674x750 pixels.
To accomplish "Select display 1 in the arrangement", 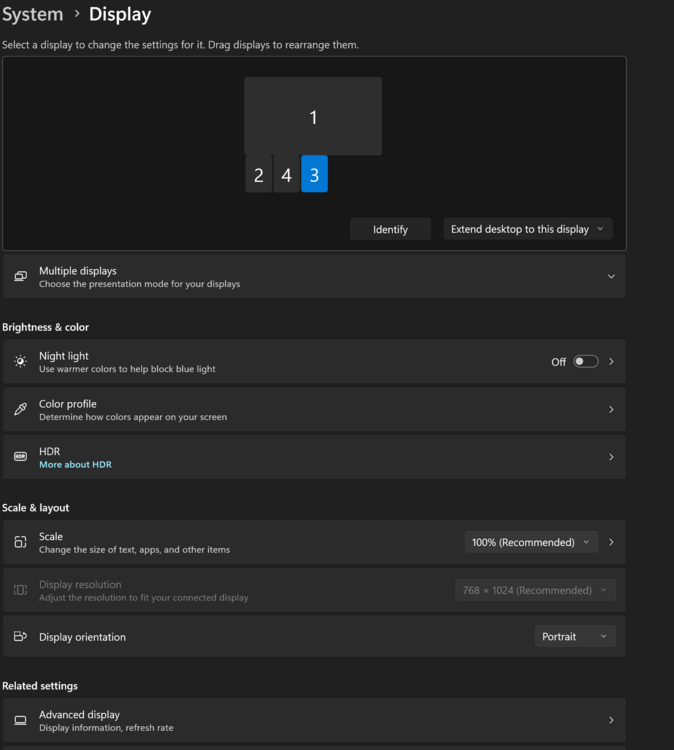I will [x=313, y=117].
